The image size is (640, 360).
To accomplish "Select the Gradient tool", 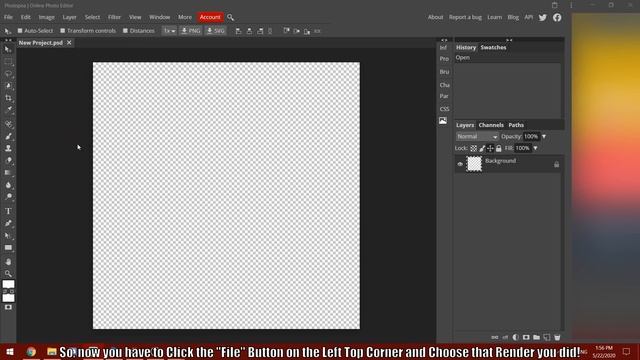I will tap(8, 173).
